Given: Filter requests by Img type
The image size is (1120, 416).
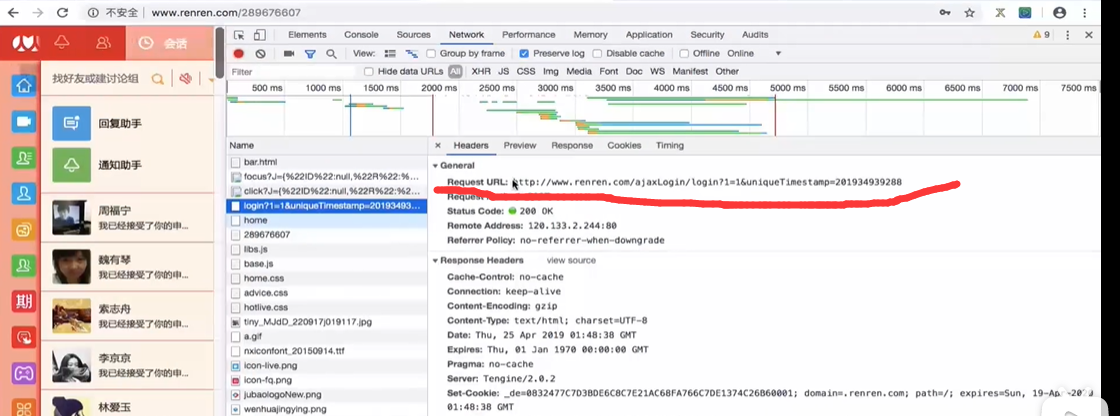Looking at the screenshot, I should pyautogui.click(x=551, y=71).
